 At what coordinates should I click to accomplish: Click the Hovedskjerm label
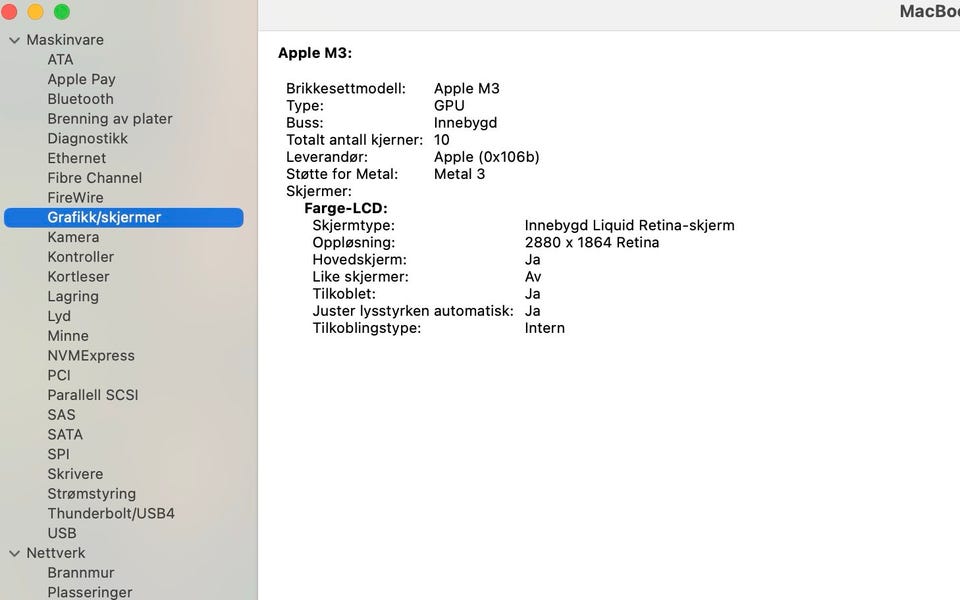[x=359, y=260]
